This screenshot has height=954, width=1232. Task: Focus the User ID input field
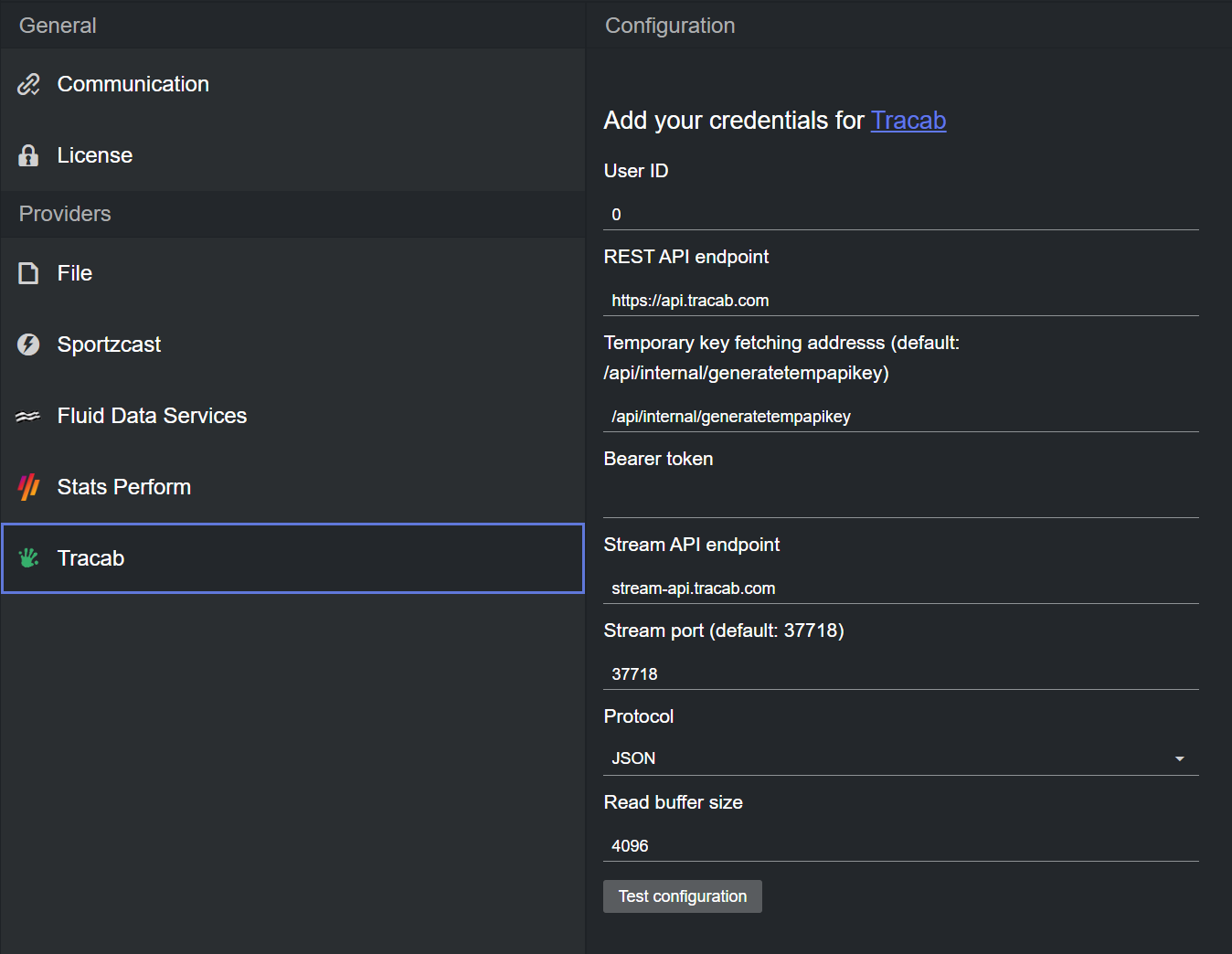coord(900,215)
